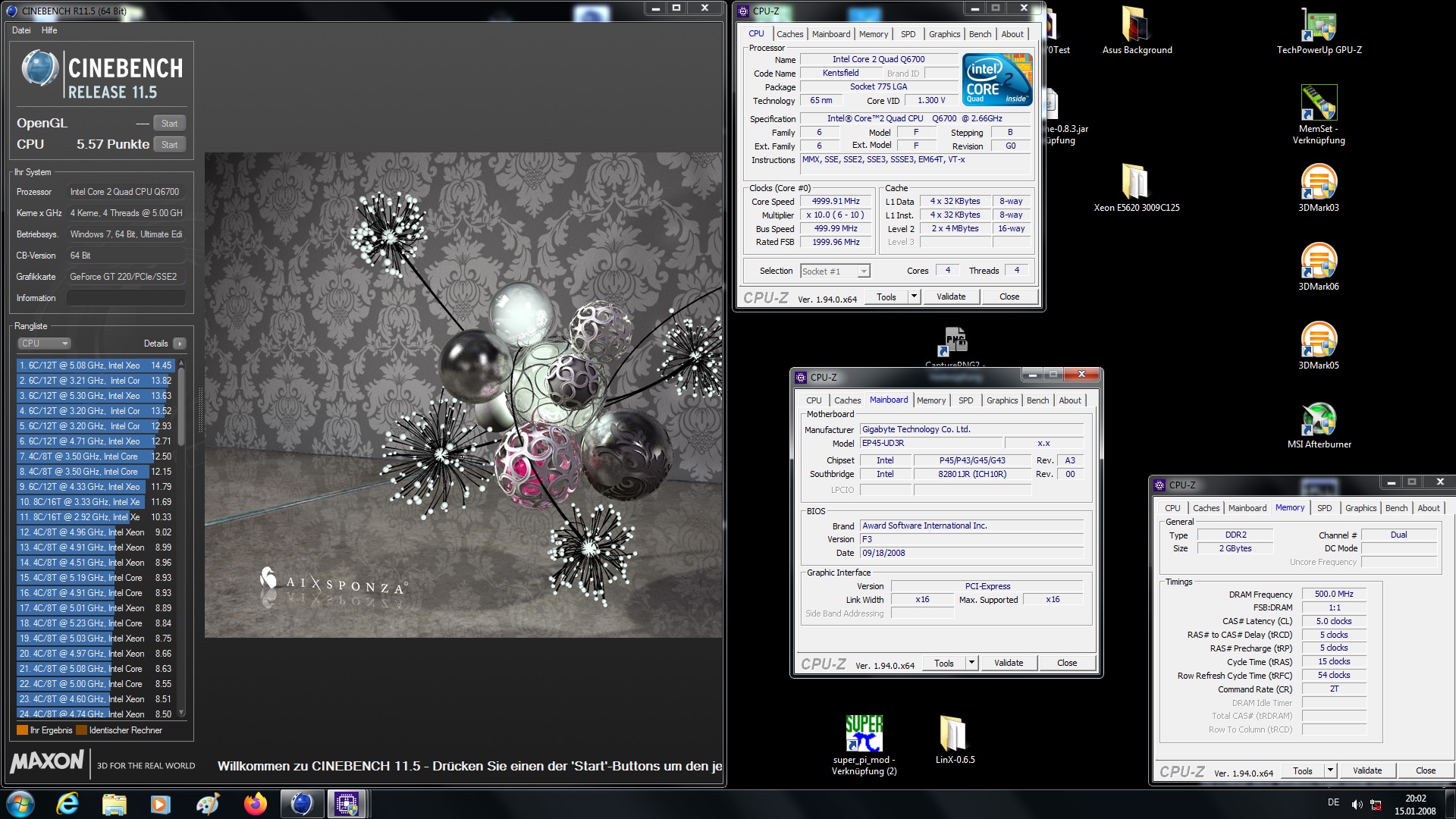Switch to Bench tab in top CPU-Z
The width and height of the screenshot is (1456, 819).
(x=980, y=34)
